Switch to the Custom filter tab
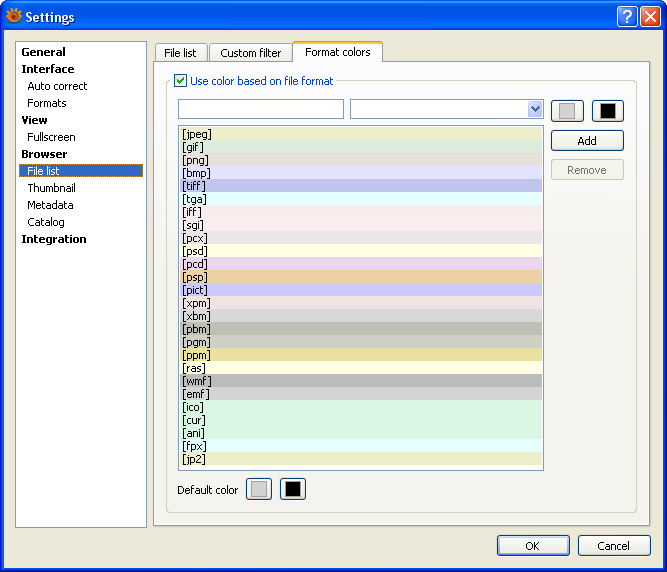667x572 pixels. (x=251, y=53)
